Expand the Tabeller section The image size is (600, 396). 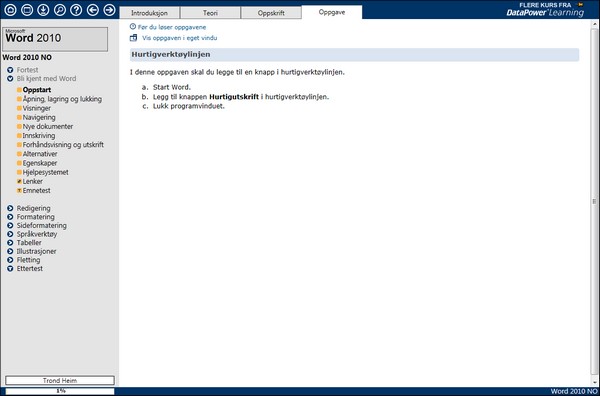pyautogui.click(x=10, y=243)
